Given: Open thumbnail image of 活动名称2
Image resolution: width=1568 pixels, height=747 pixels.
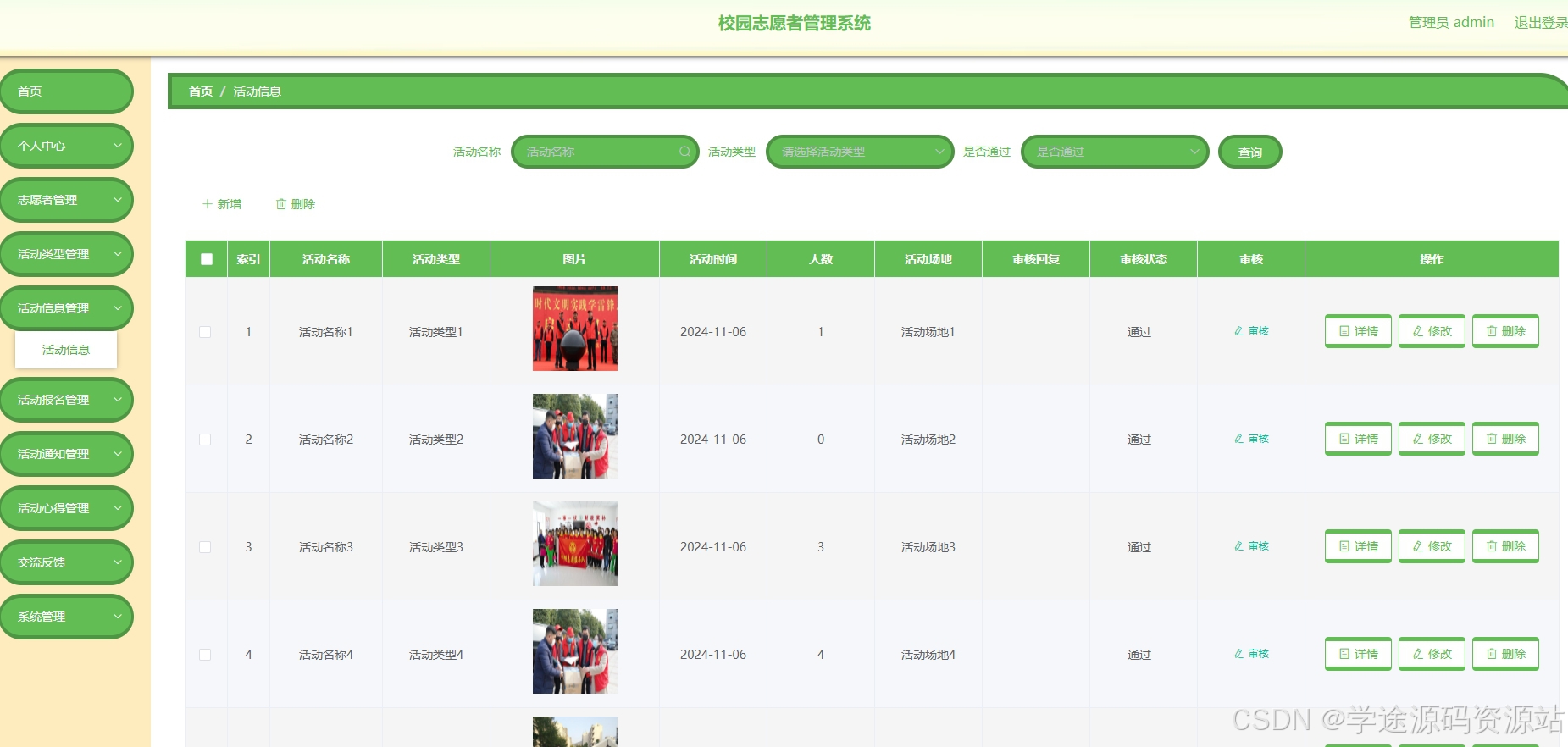Looking at the screenshot, I should tap(575, 436).
